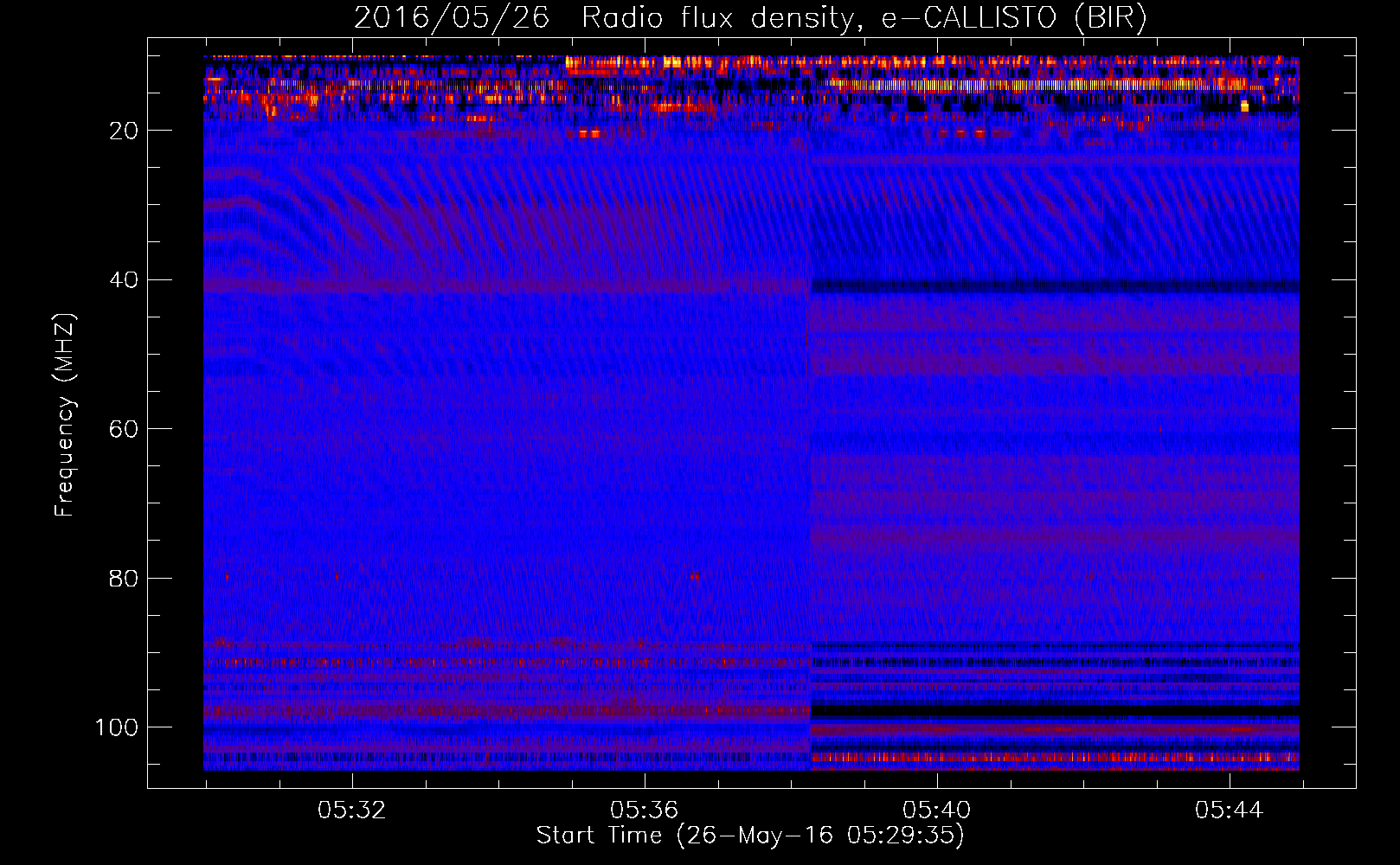Select the 'Frequency (MHZ)' y-axis label
The height and width of the screenshot is (865, 1400).
point(65,414)
